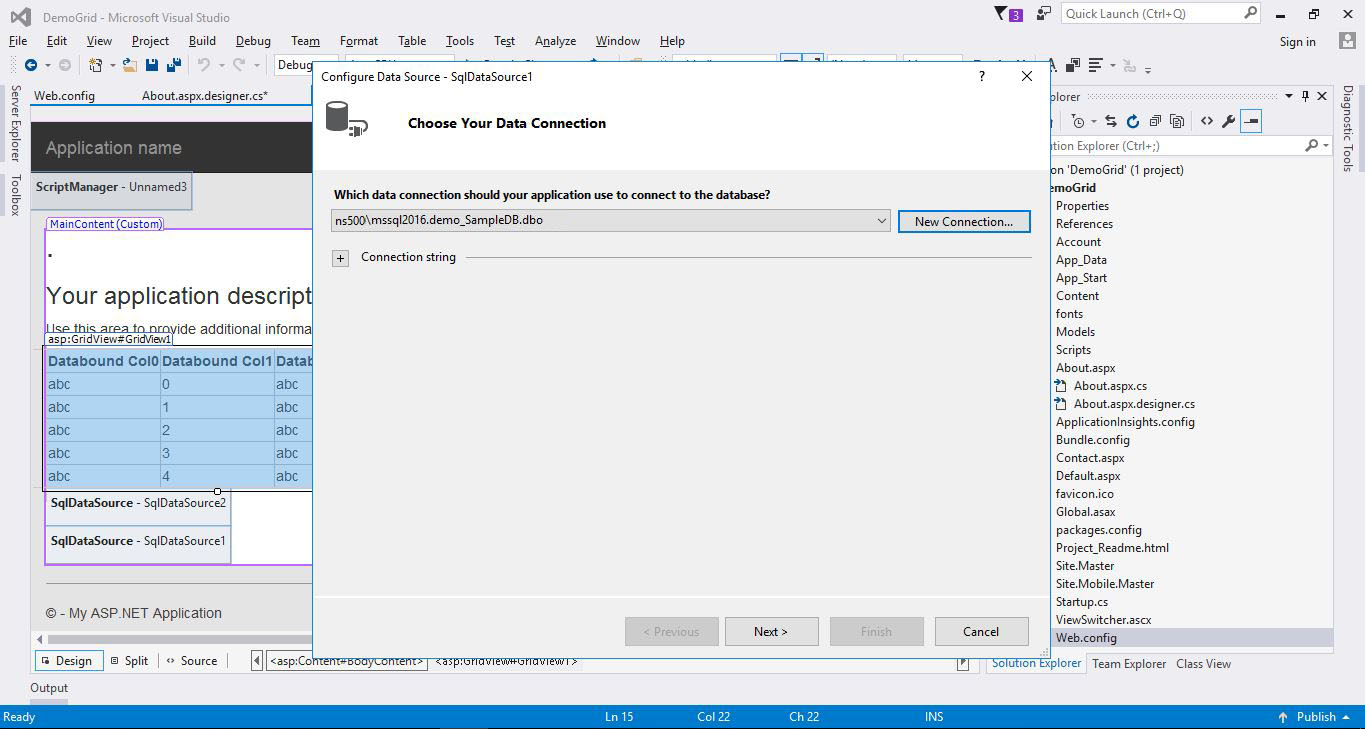Open the Build menu
This screenshot has height=729, width=1365.
tap(202, 41)
